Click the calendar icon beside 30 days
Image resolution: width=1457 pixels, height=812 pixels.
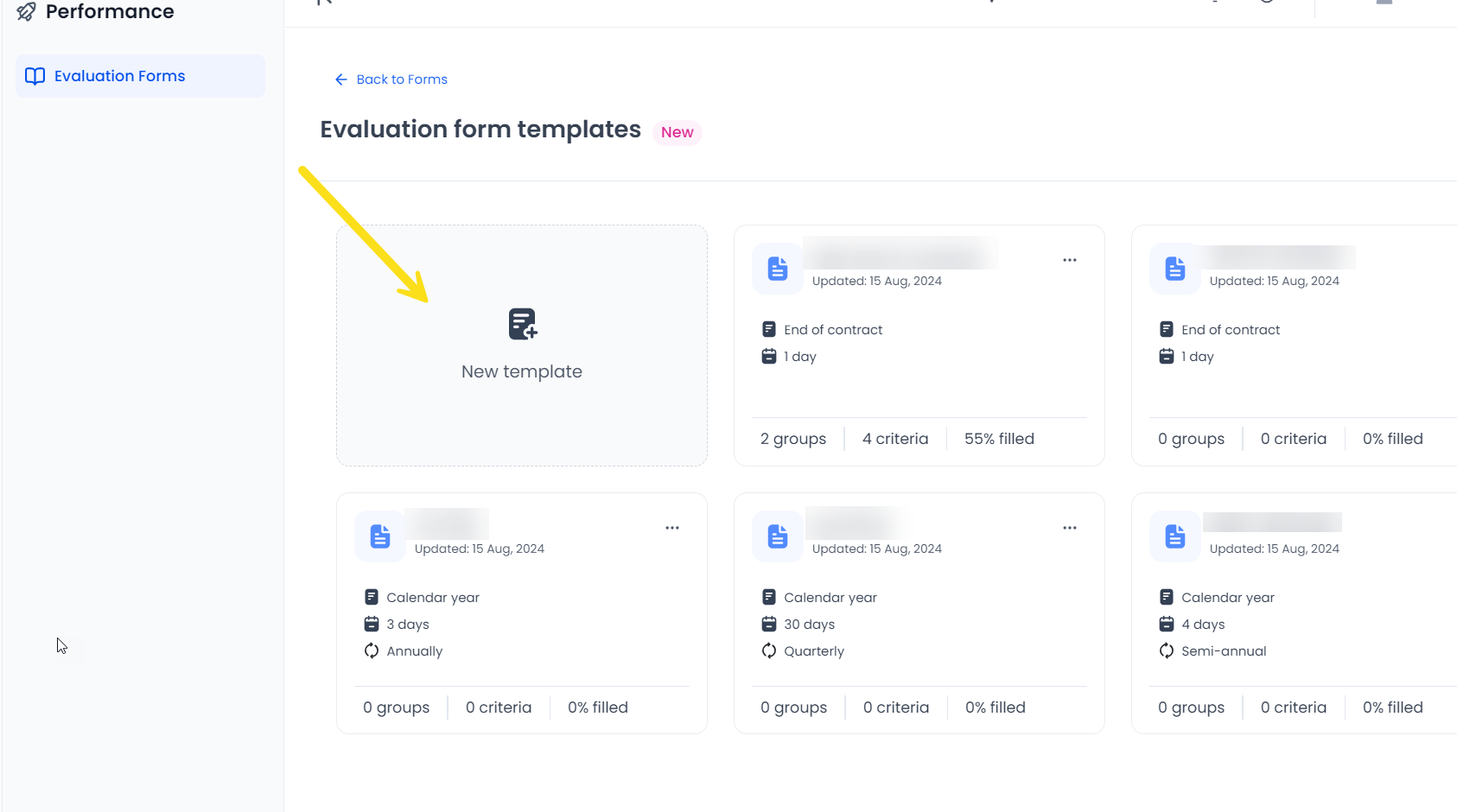[769, 624]
